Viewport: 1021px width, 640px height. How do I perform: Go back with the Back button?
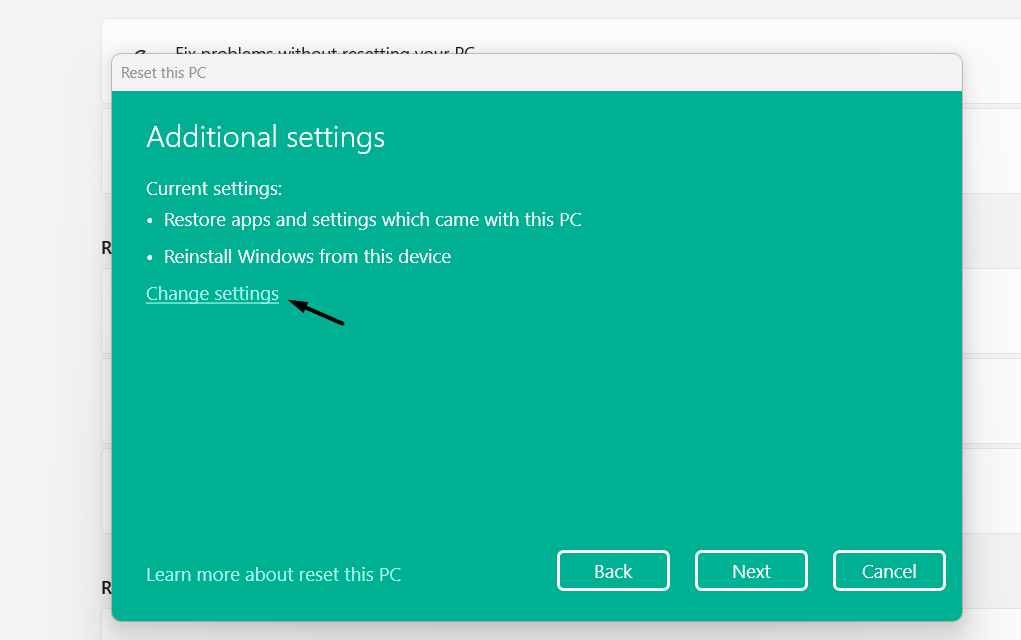pyautogui.click(x=613, y=571)
